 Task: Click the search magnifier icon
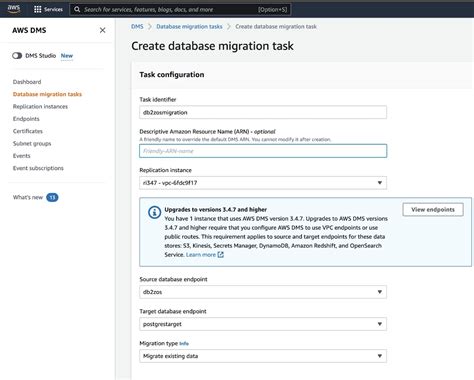77,9
